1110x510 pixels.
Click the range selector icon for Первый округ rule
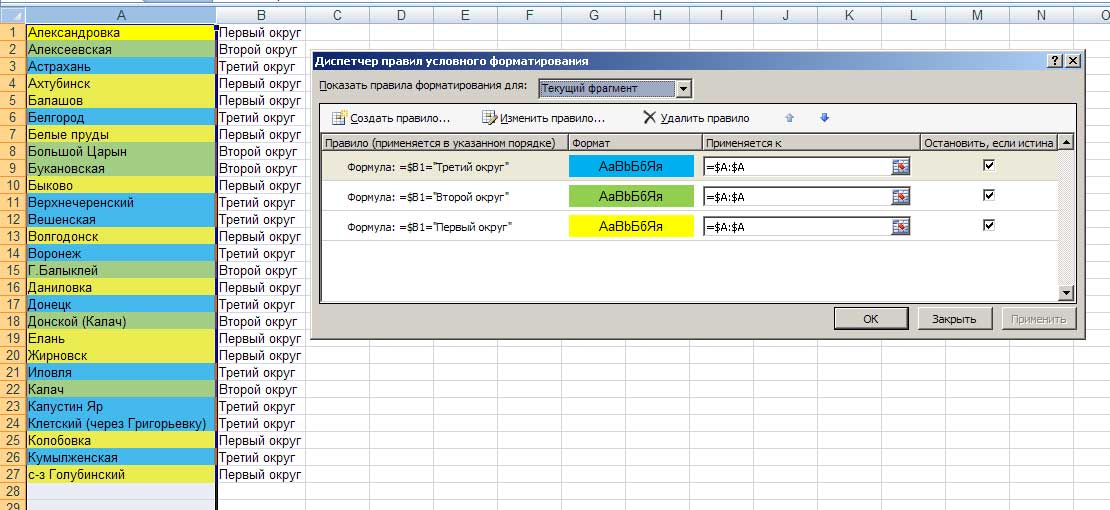[x=901, y=227]
